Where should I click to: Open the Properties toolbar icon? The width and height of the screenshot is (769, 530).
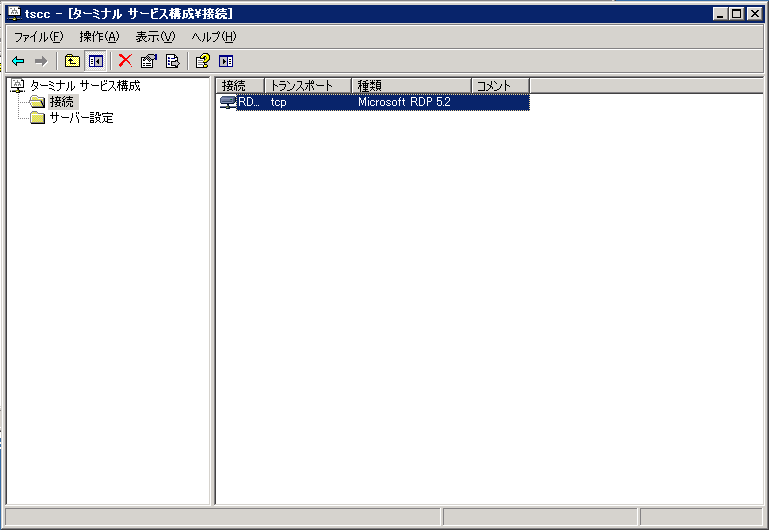(149, 61)
